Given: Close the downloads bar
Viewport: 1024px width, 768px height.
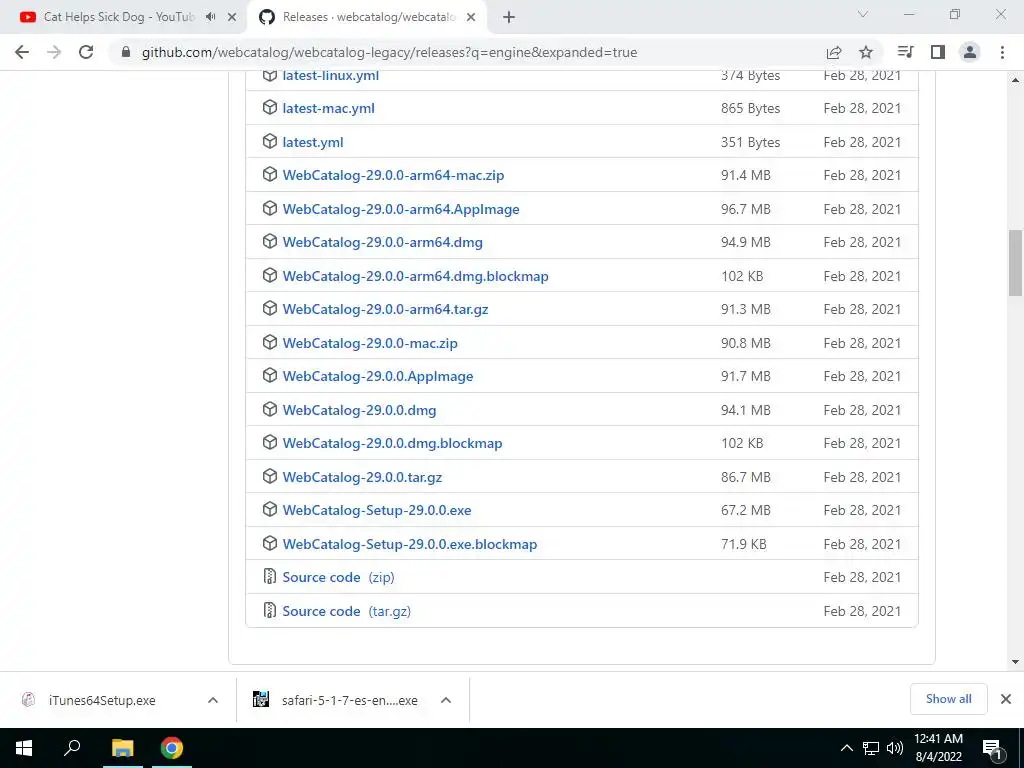Looking at the screenshot, I should click(1006, 699).
